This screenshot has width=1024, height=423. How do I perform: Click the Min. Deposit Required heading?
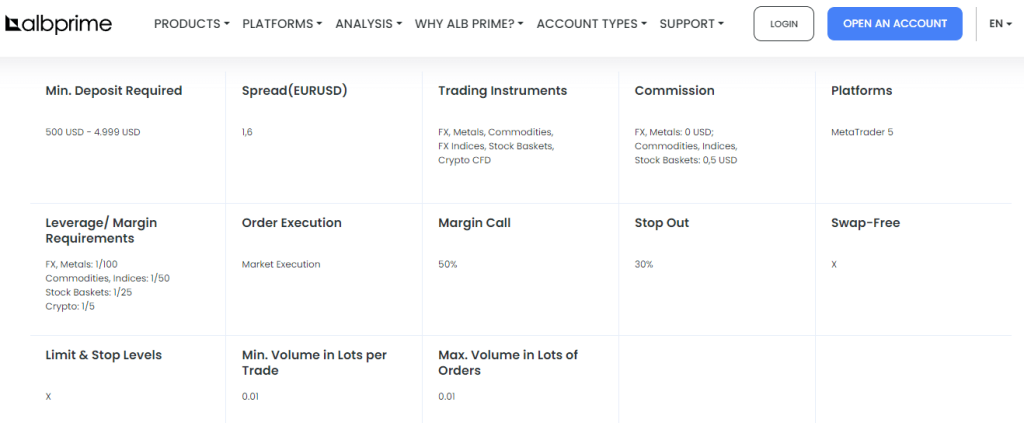click(114, 91)
